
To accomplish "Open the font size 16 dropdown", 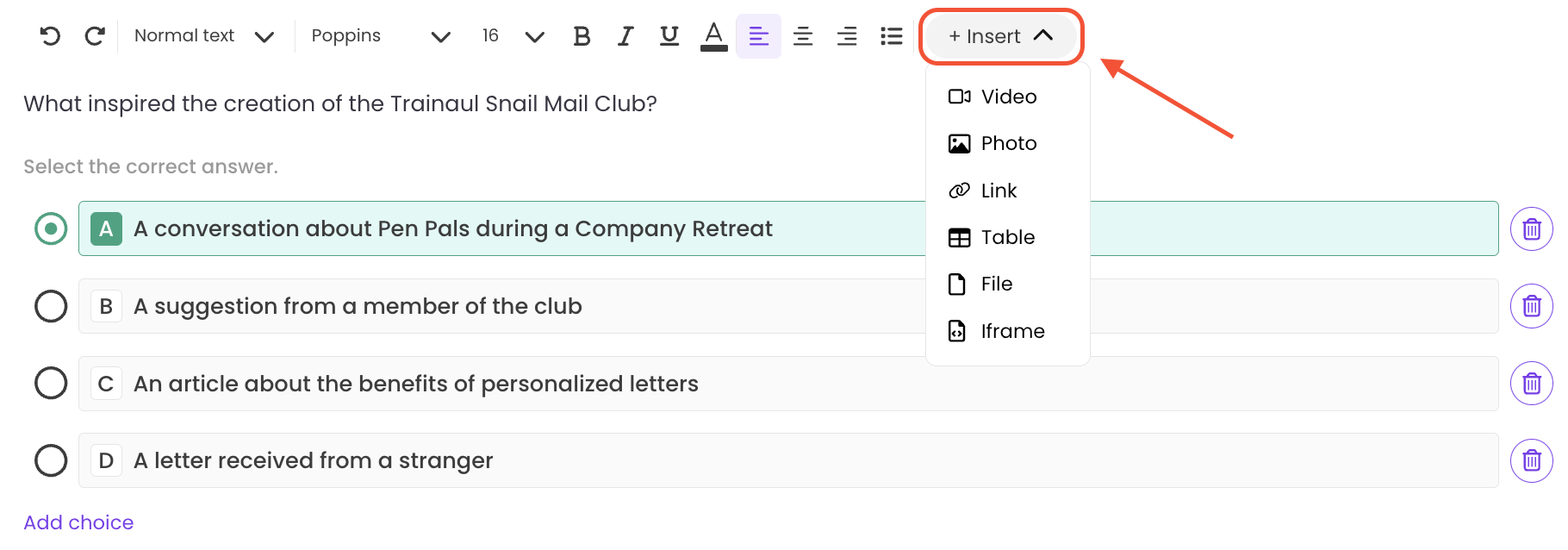I will point(513,35).
